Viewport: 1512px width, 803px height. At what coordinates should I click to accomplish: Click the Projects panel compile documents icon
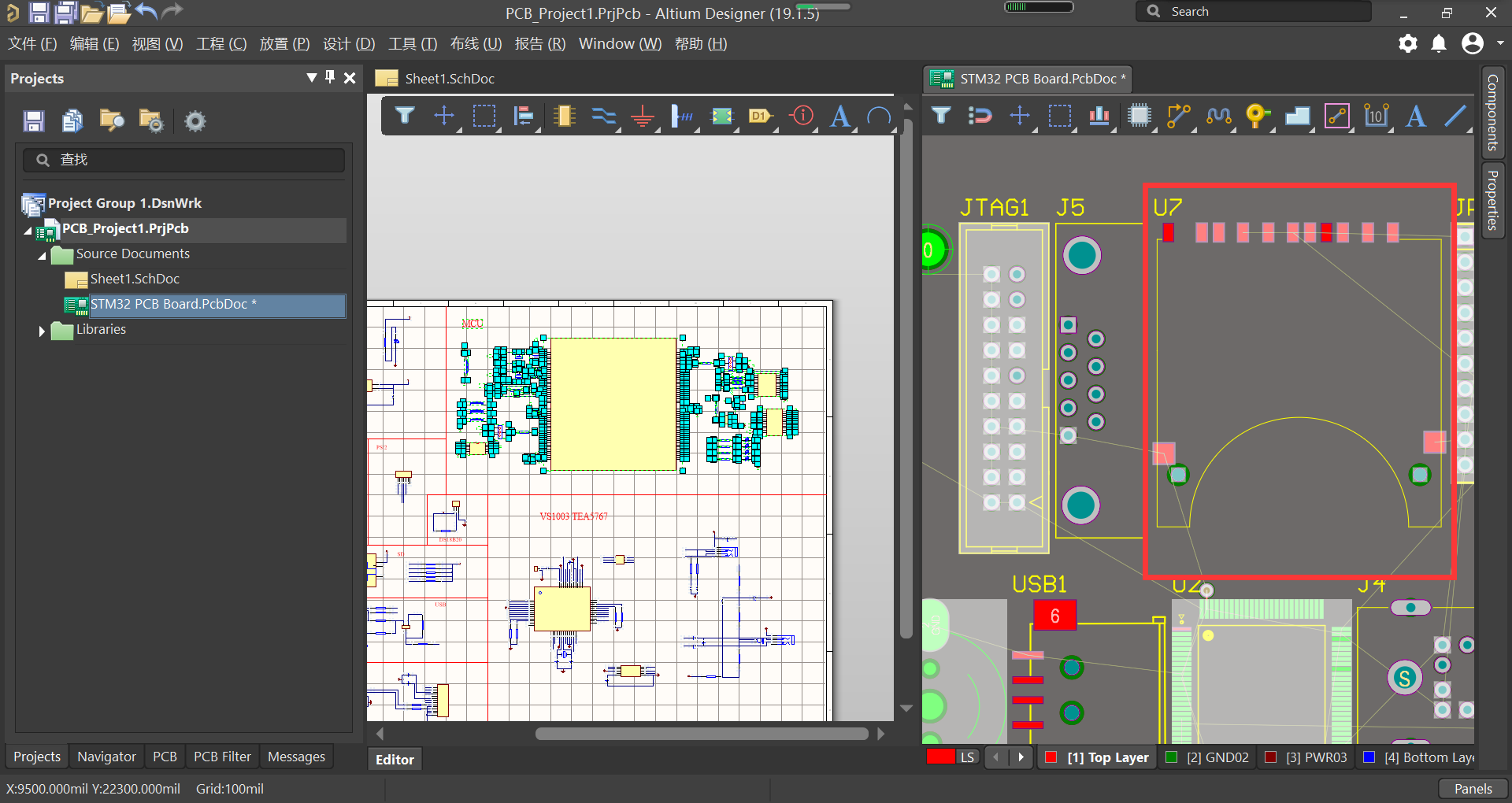(72, 120)
